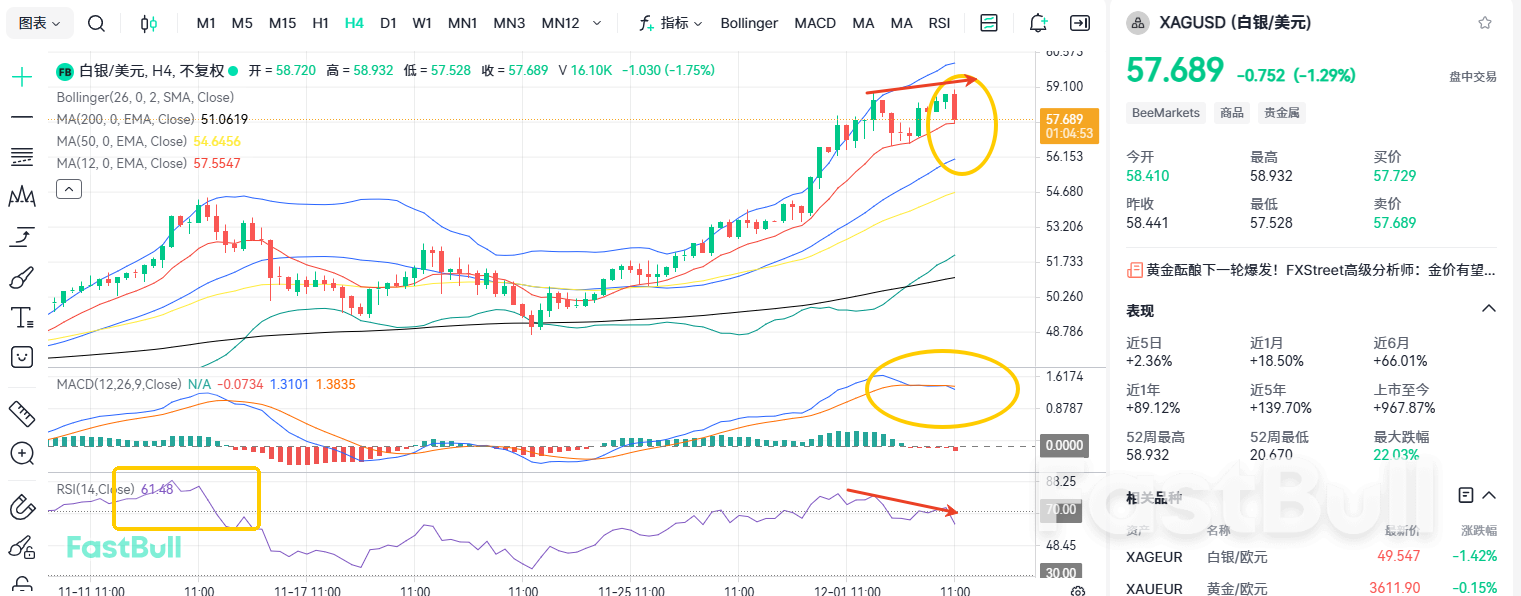Image resolution: width=1521 pixels, height=596 pixels.
Task: Open the multi-chart layout panel
Action: tap(988, 22)
